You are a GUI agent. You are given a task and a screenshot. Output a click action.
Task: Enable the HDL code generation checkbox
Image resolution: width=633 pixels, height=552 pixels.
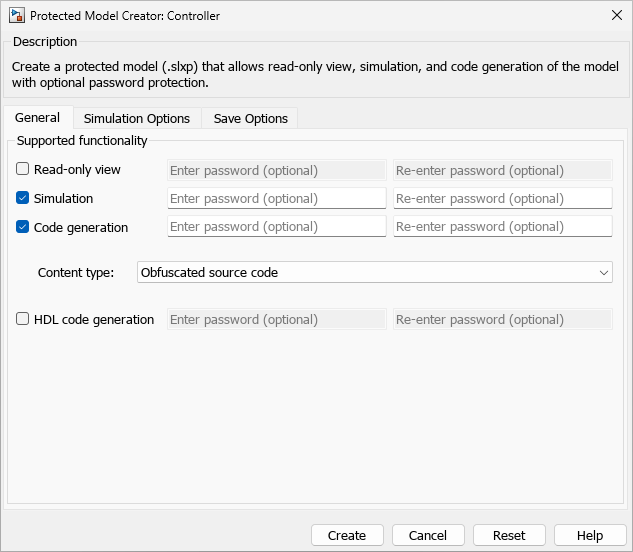coord(23,320)
